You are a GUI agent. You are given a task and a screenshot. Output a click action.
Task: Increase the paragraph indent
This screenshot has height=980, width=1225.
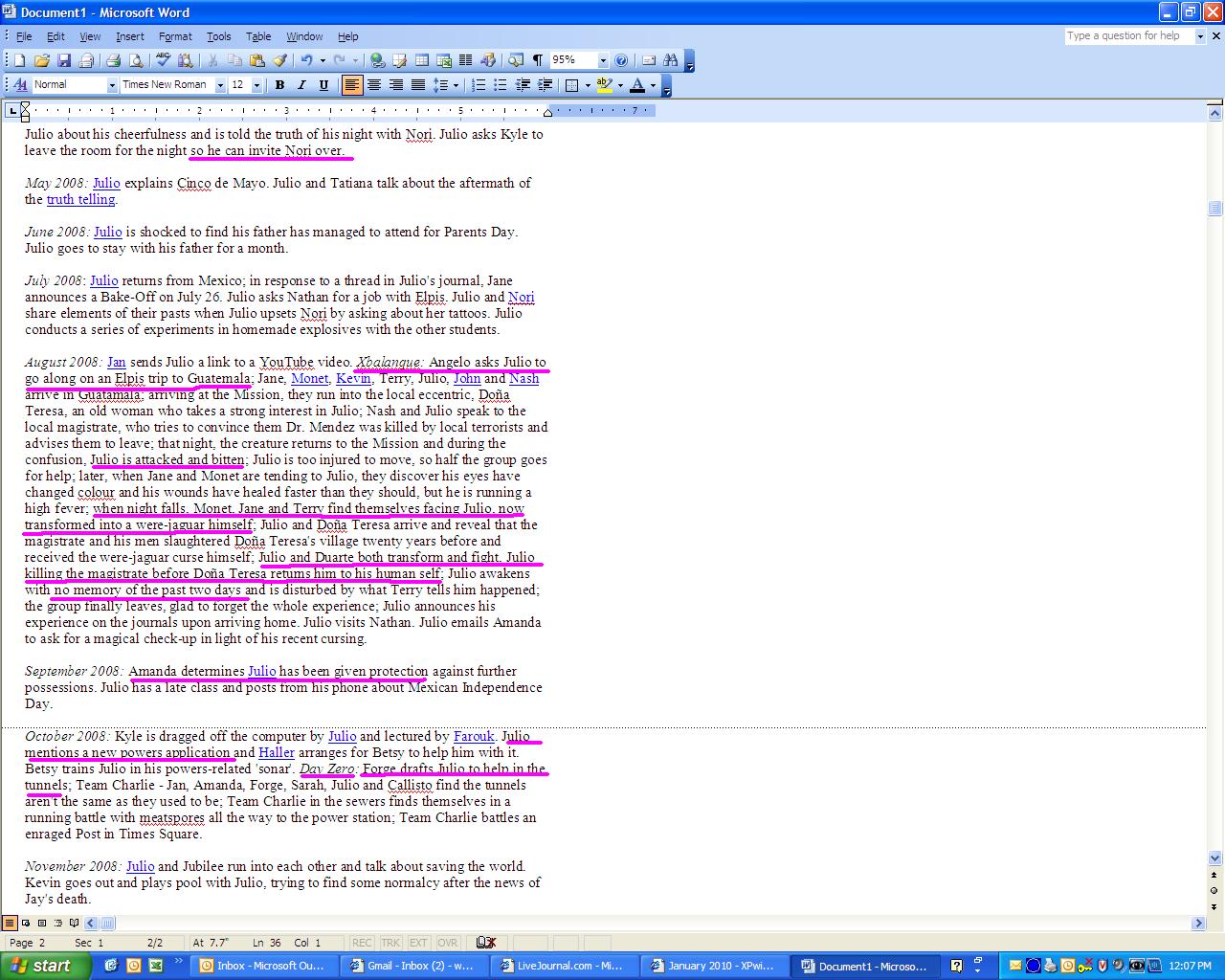point(545,85)
